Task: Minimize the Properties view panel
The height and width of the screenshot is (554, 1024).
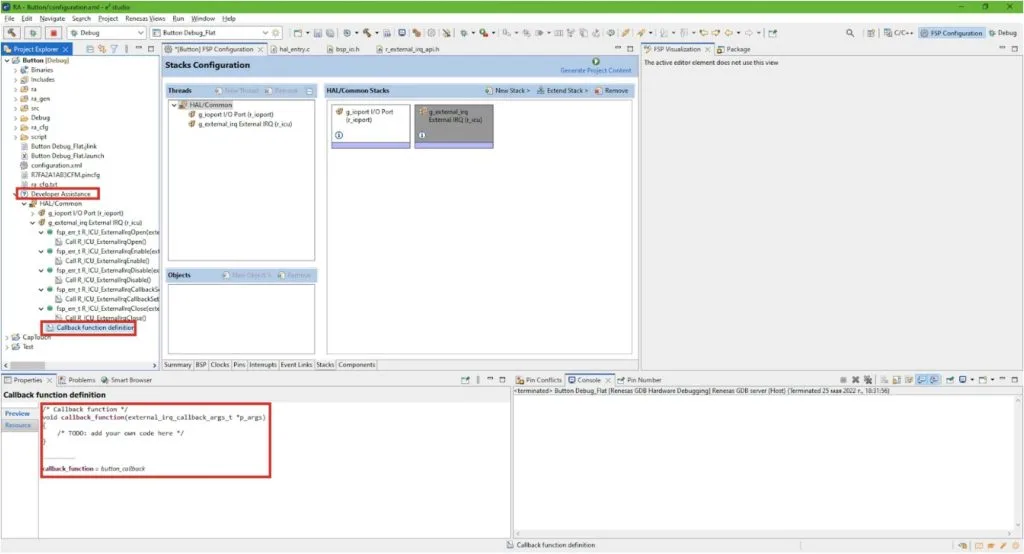Action: [x=490, y=380]
